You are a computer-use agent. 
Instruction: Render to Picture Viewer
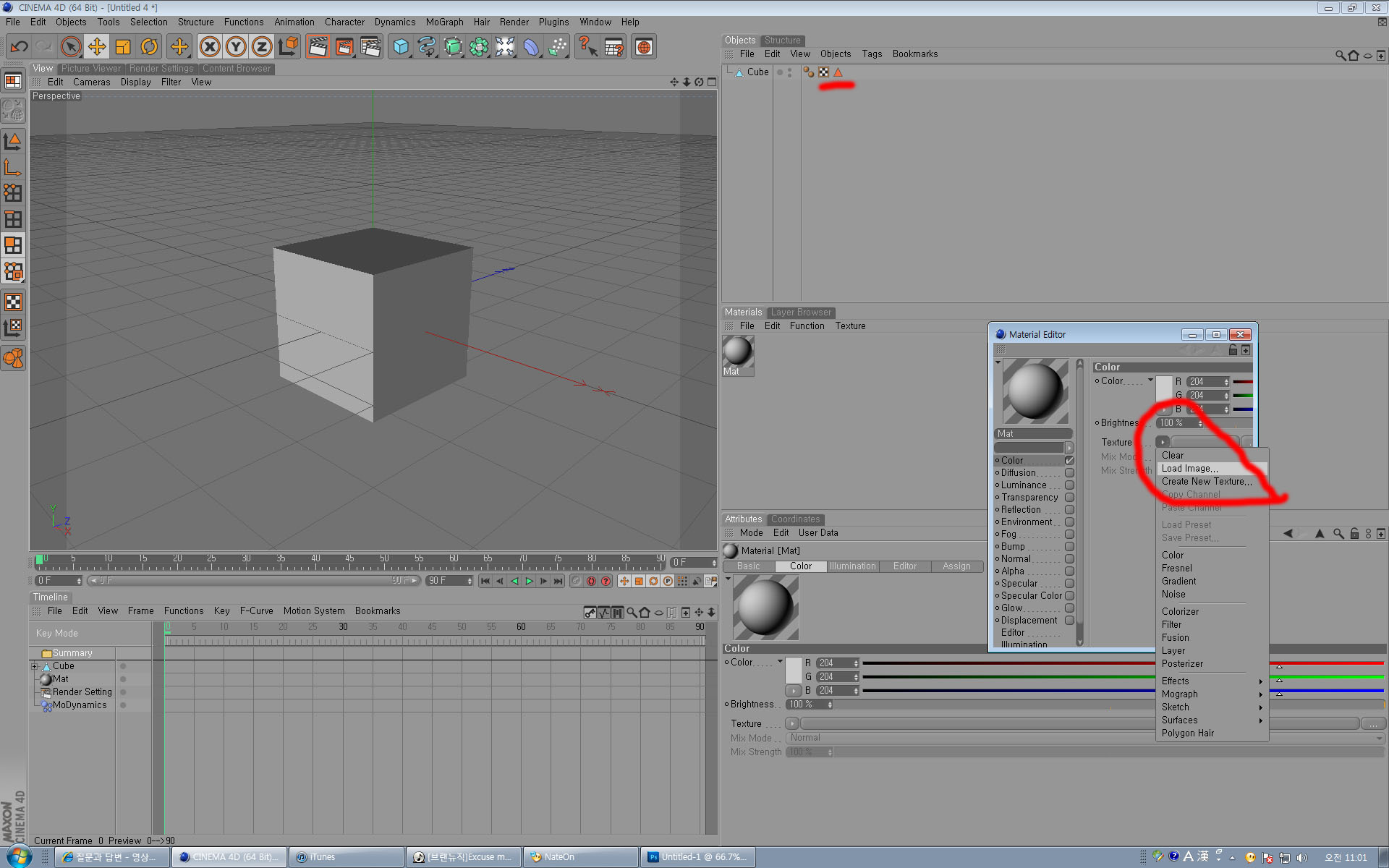(344, 47)
